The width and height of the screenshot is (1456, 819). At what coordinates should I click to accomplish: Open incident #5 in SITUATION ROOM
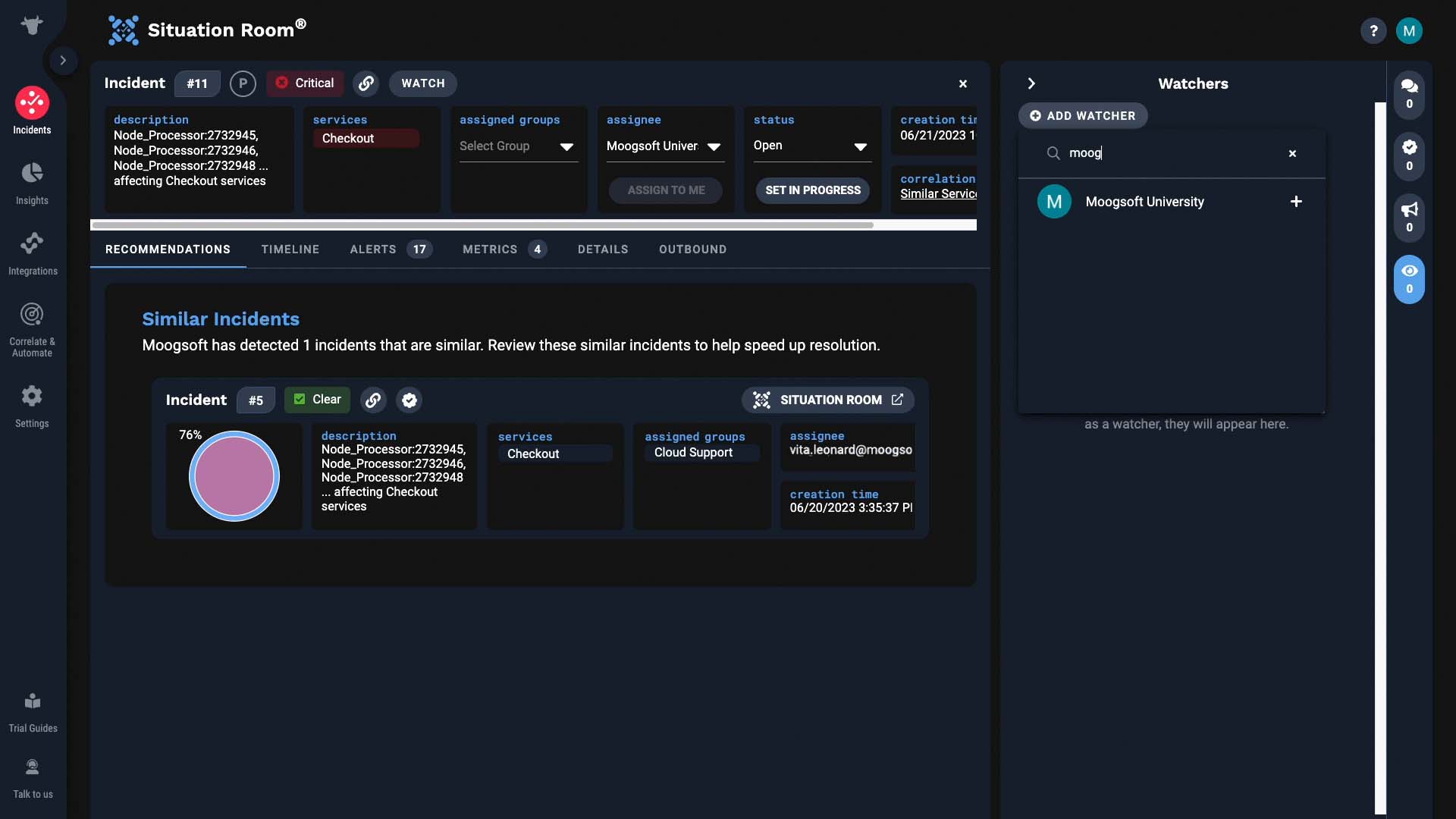pyautogui.click(x=828, y=400)
